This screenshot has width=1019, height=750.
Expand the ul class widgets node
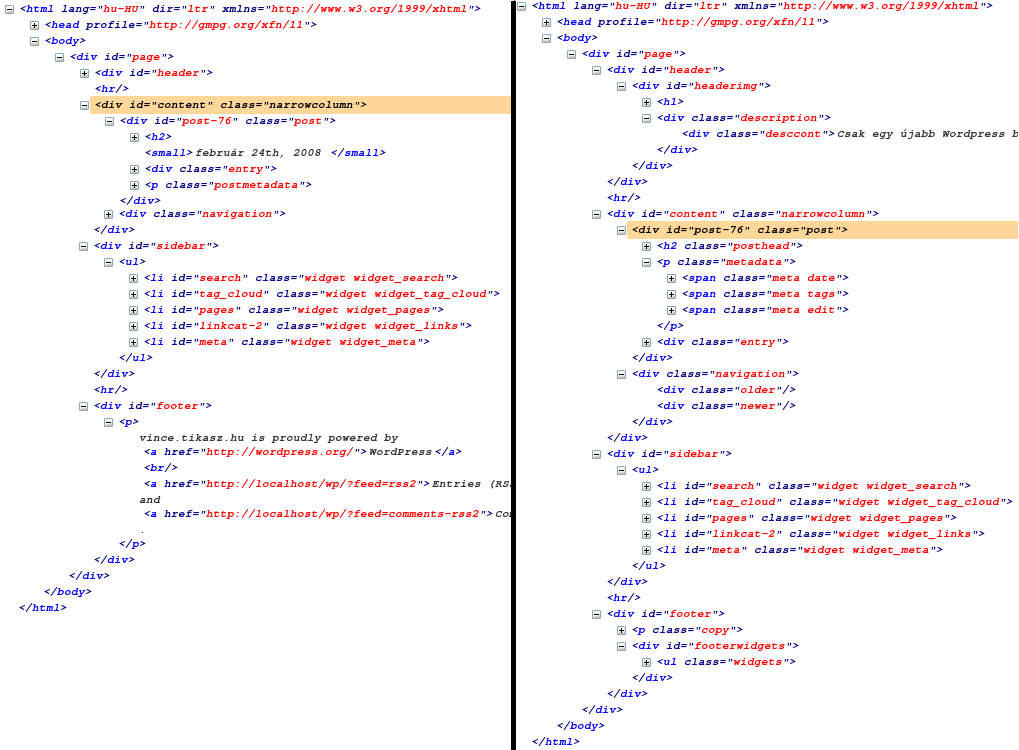(x=647, y=662)
